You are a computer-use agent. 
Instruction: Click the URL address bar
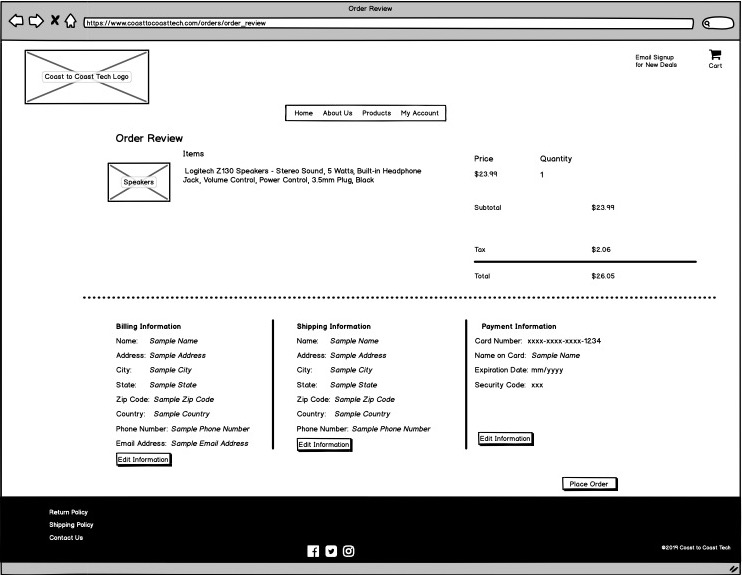point(388,23)
